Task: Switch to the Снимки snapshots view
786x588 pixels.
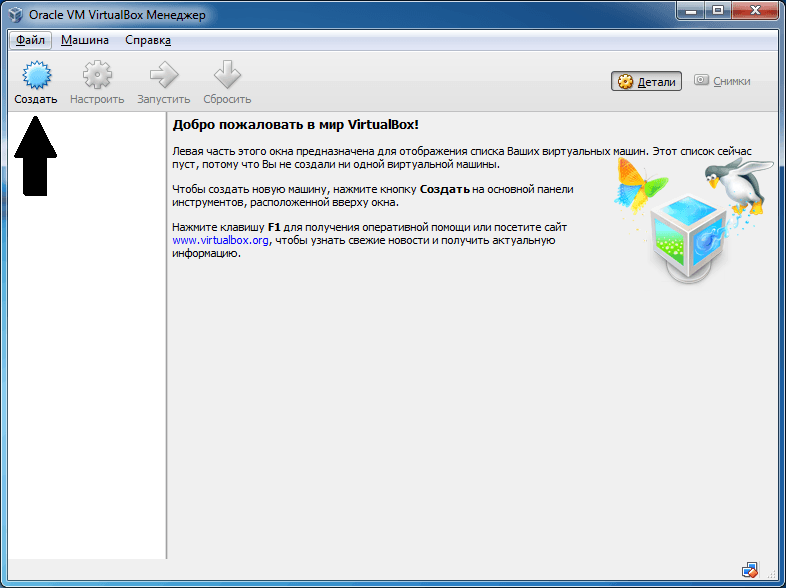Action: pyautogui.click(x=722, y=81)
